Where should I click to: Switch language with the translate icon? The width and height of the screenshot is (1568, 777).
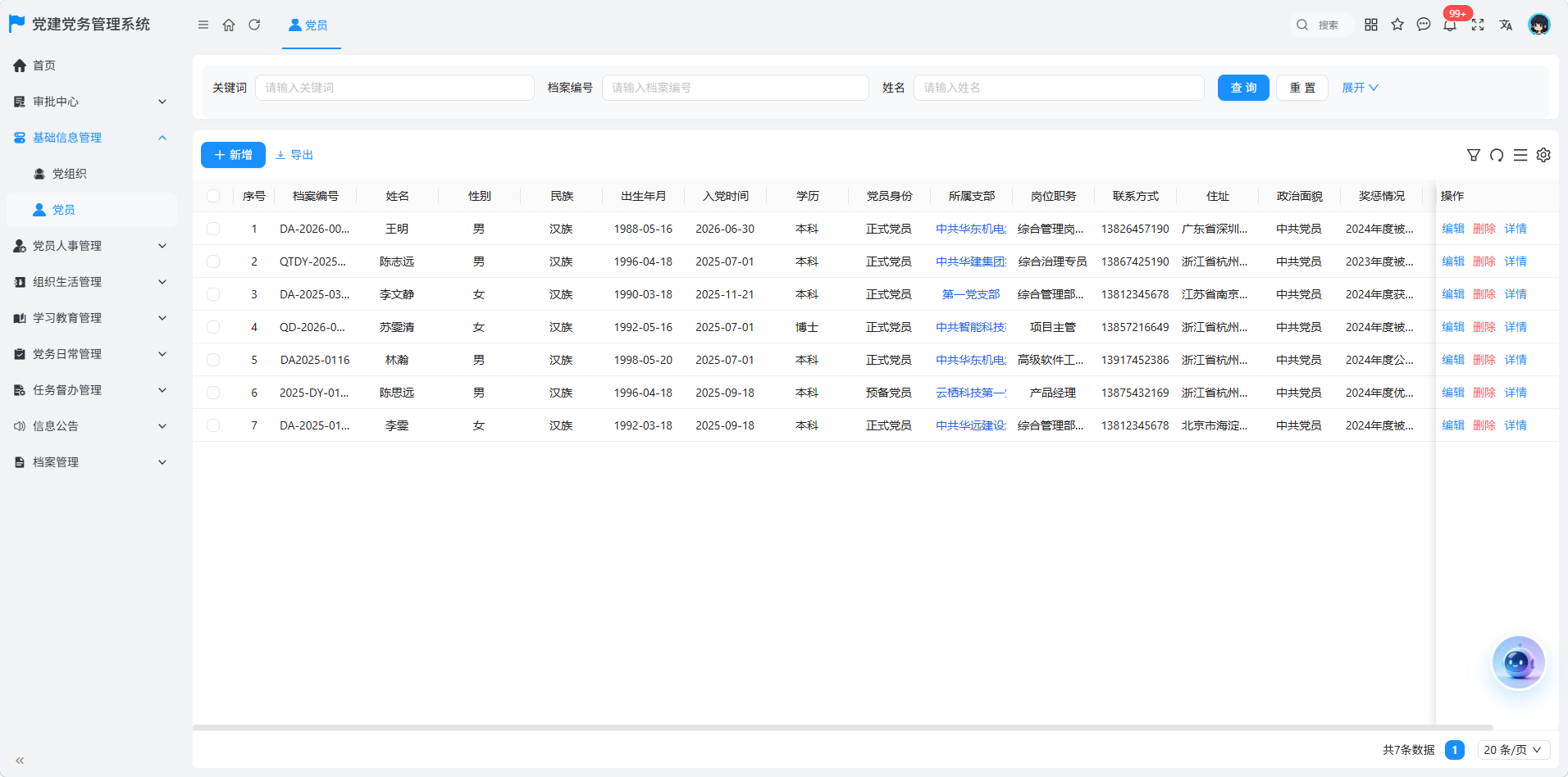coord(1506,25)
